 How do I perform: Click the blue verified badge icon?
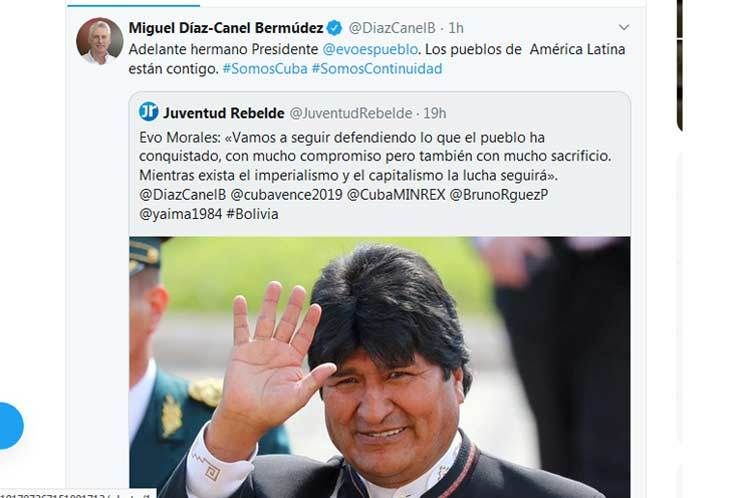[334, 28]
